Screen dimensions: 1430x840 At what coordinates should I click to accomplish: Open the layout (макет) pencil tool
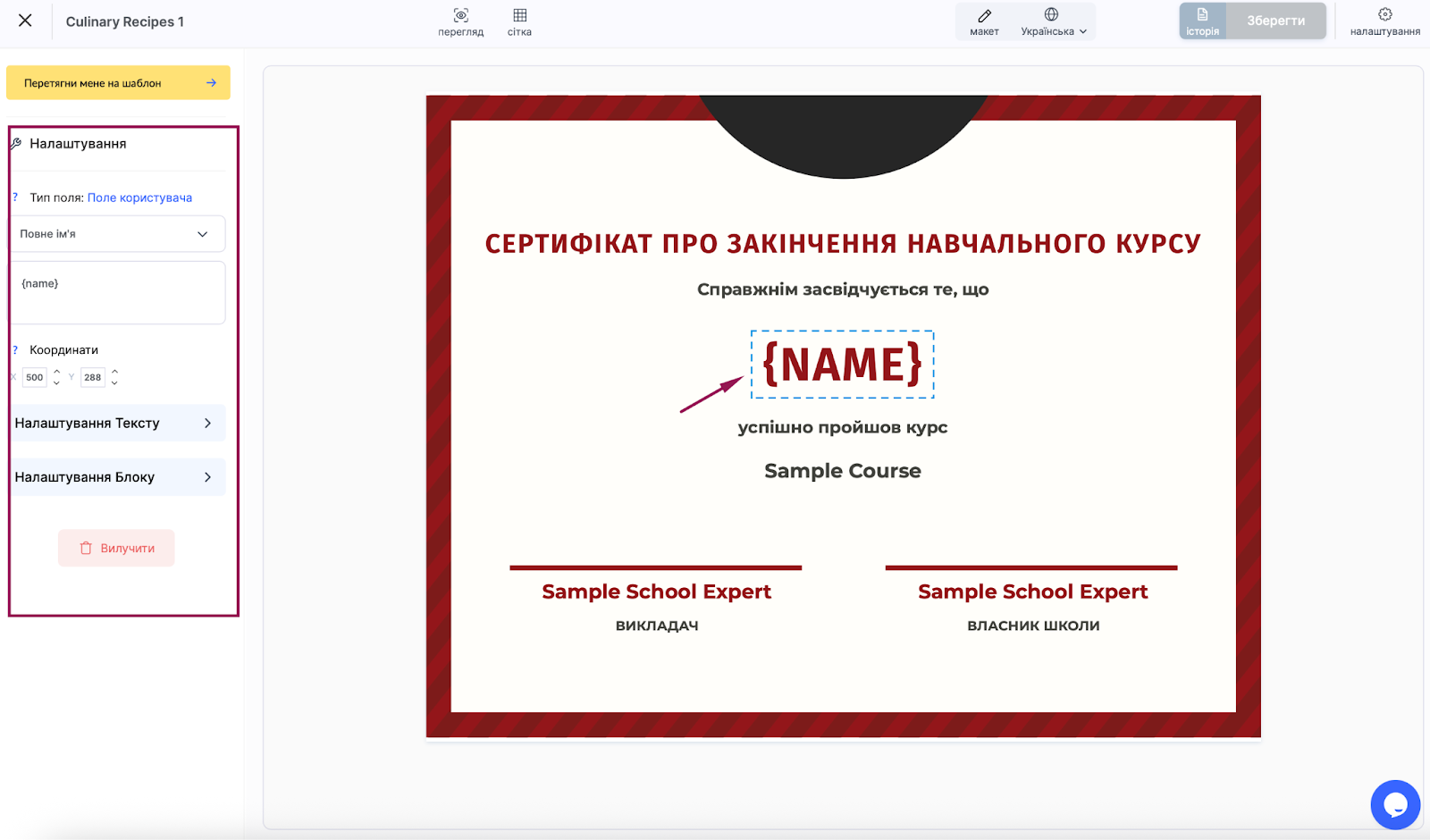click(984, 21)
